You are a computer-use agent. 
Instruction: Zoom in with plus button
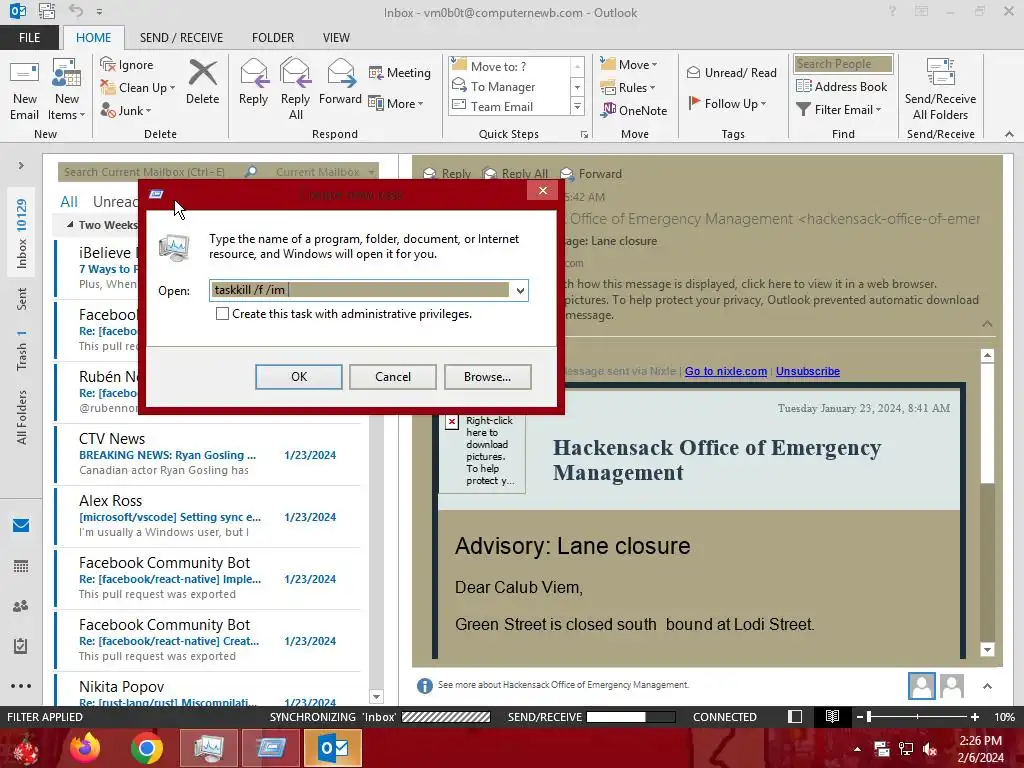pyautogui.click(x=974, y=716)
